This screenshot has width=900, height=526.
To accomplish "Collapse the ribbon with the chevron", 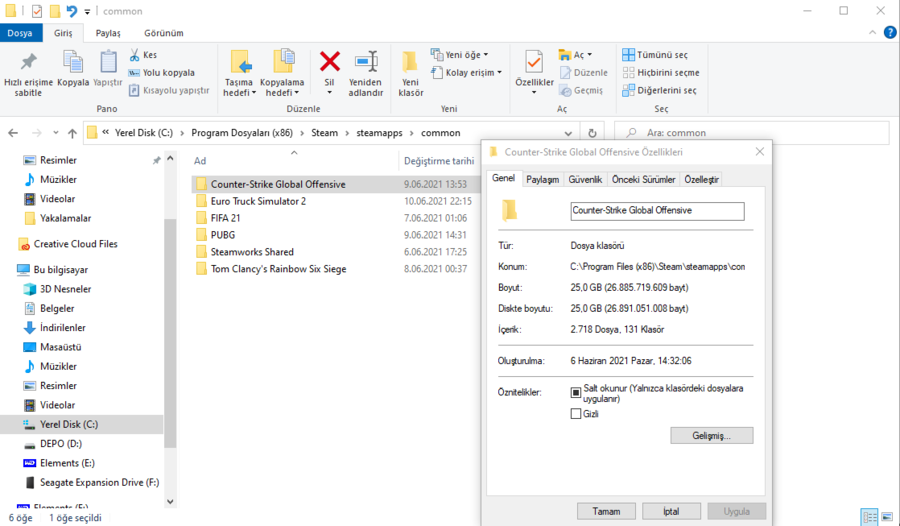I will pos(872,33).
